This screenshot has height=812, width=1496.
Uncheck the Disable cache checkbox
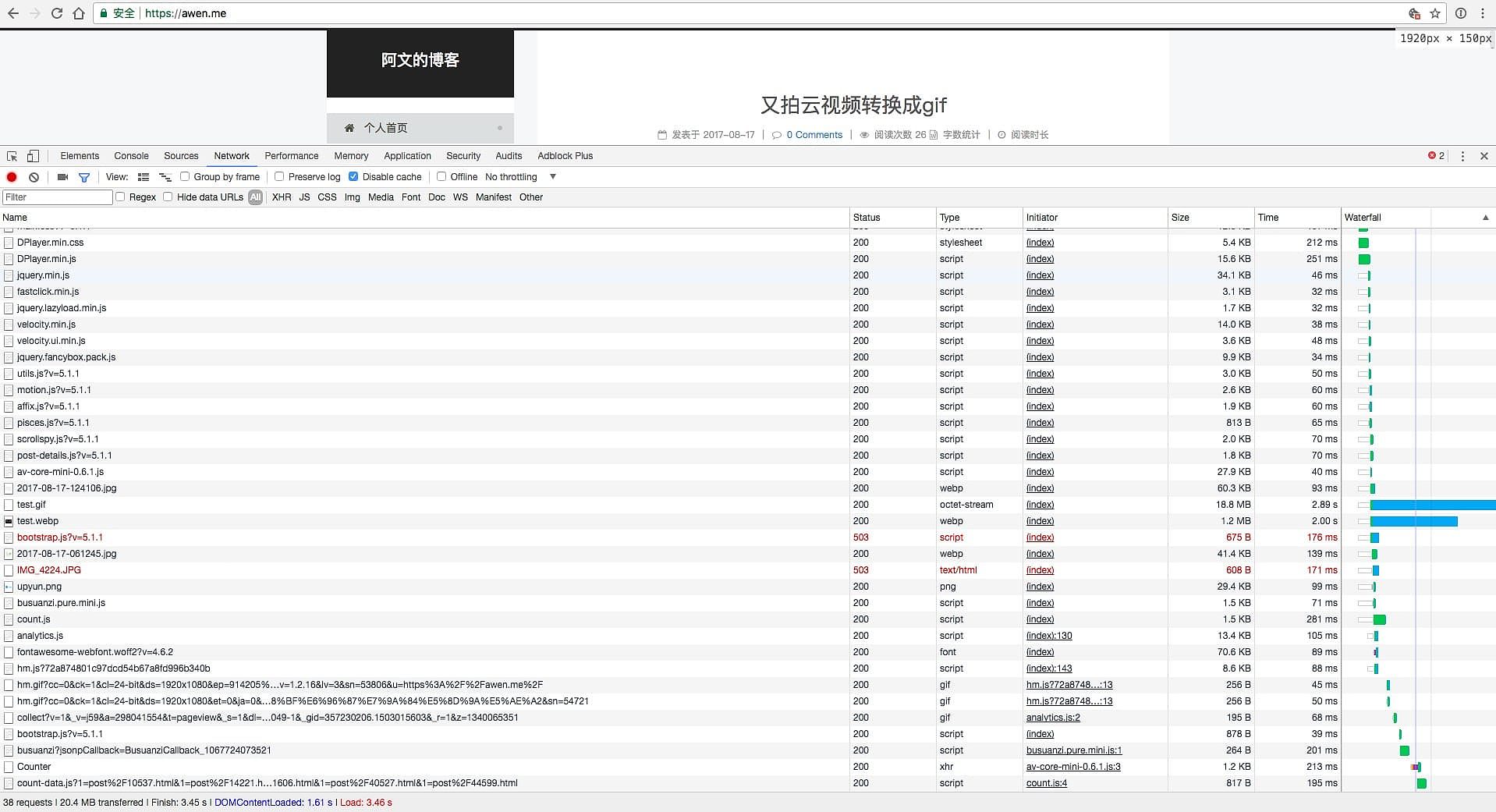[x=353, y=176]
